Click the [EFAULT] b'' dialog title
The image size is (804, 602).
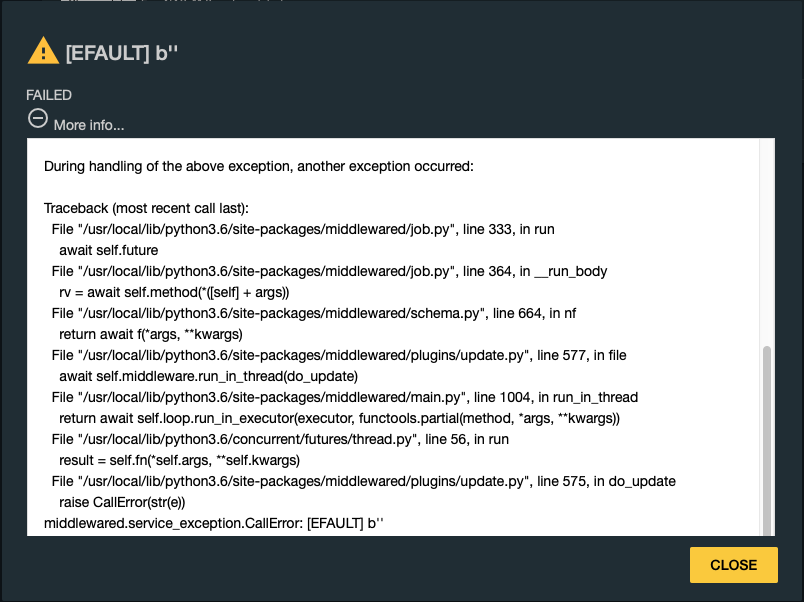click(x=122, y=53)
